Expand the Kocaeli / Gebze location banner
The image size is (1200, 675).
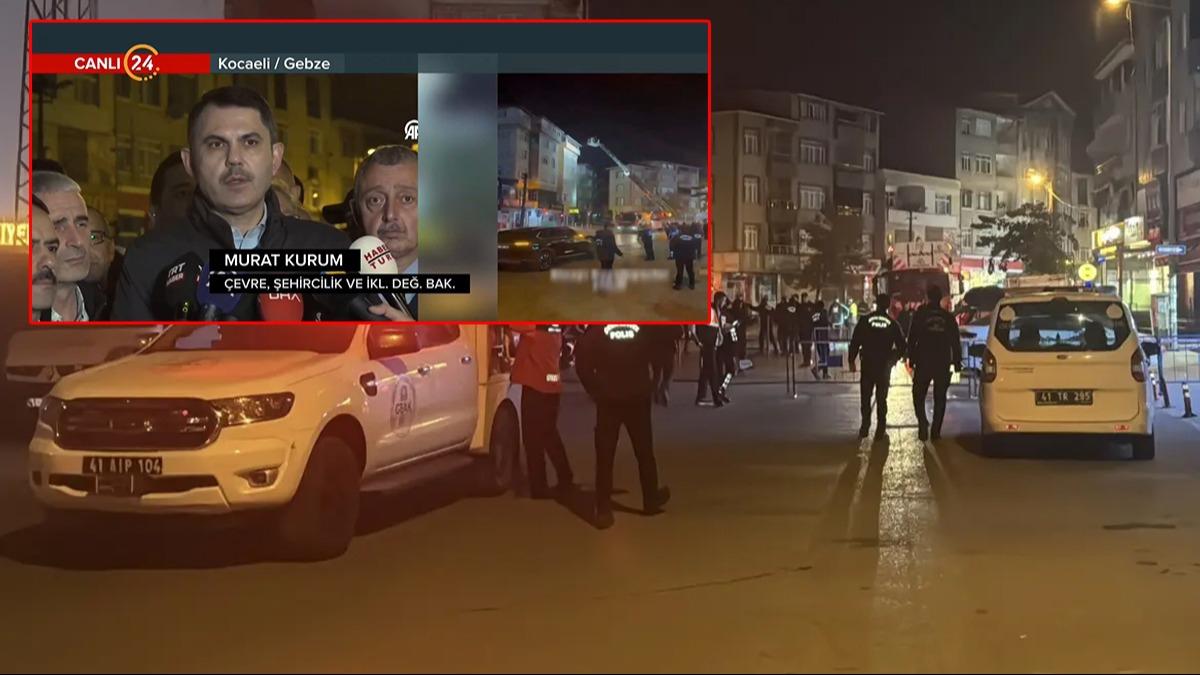tap(273, 62)
